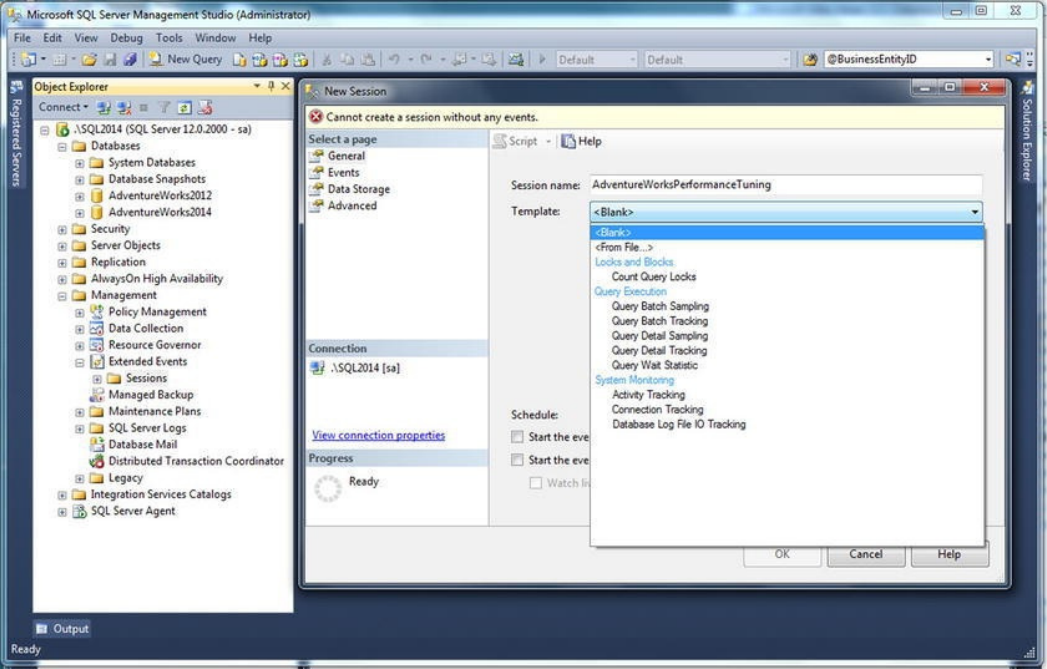Viewport: 1047px width, 669px height.
Task: Expand the SQL Server Agent node
Action: pos(62,512)
